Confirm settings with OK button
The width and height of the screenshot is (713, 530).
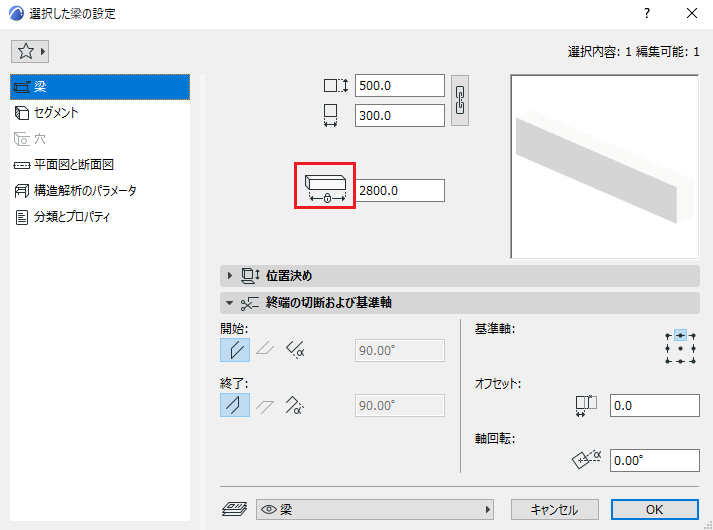[654, 510]
